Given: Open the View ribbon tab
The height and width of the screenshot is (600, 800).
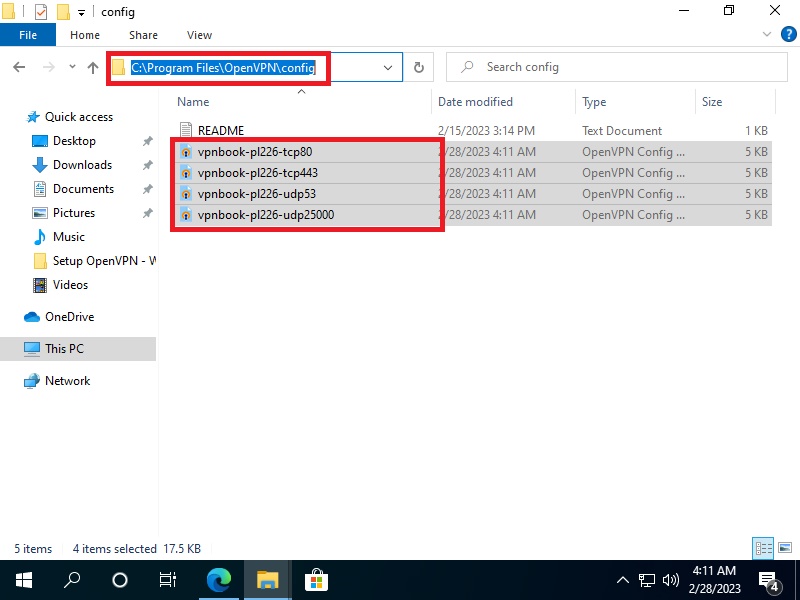Looking at the screenshot, I should [x=199, y=35].
